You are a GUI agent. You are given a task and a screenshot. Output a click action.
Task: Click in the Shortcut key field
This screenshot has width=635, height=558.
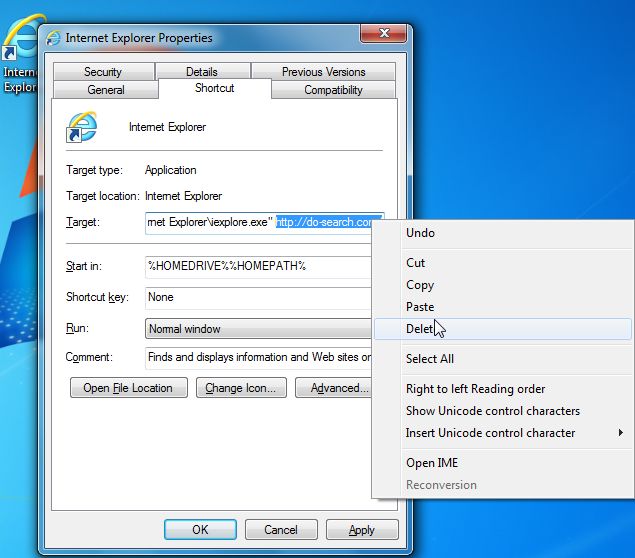pyautogui.click(x=258, y=297)
